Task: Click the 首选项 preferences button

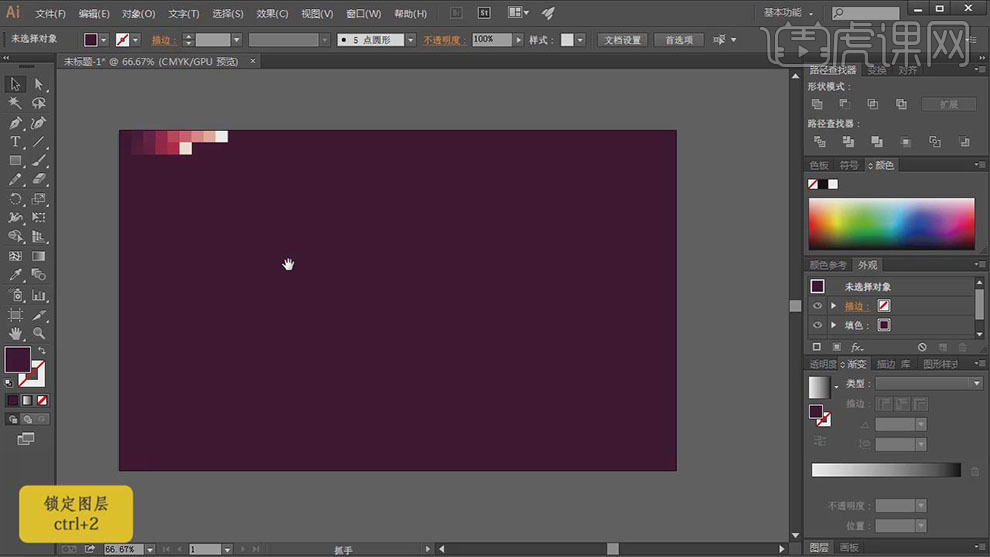Action: [679, 40]
